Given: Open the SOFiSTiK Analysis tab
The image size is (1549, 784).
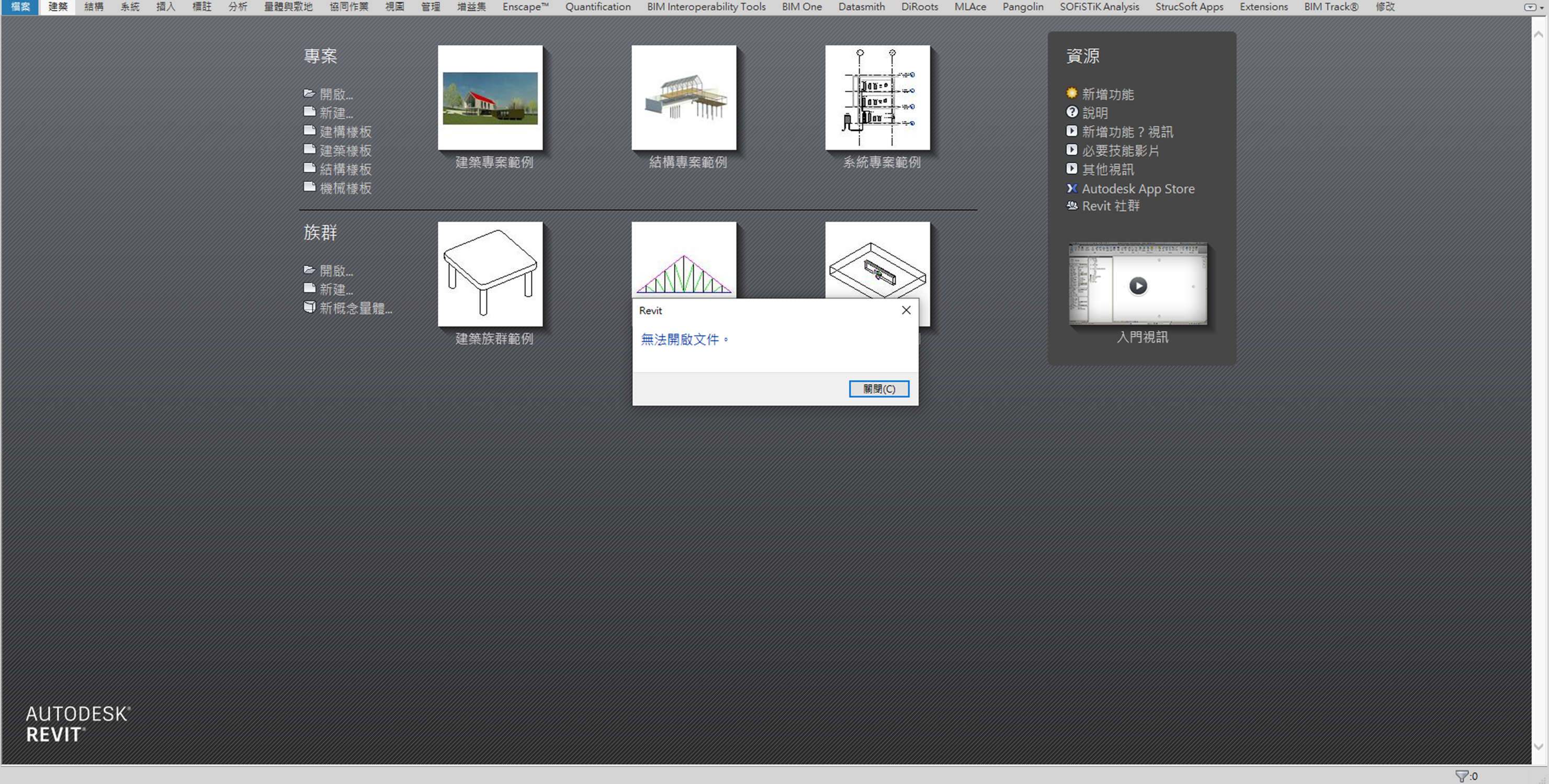Looking at the screenshot, I should [x=1099, y=7].
